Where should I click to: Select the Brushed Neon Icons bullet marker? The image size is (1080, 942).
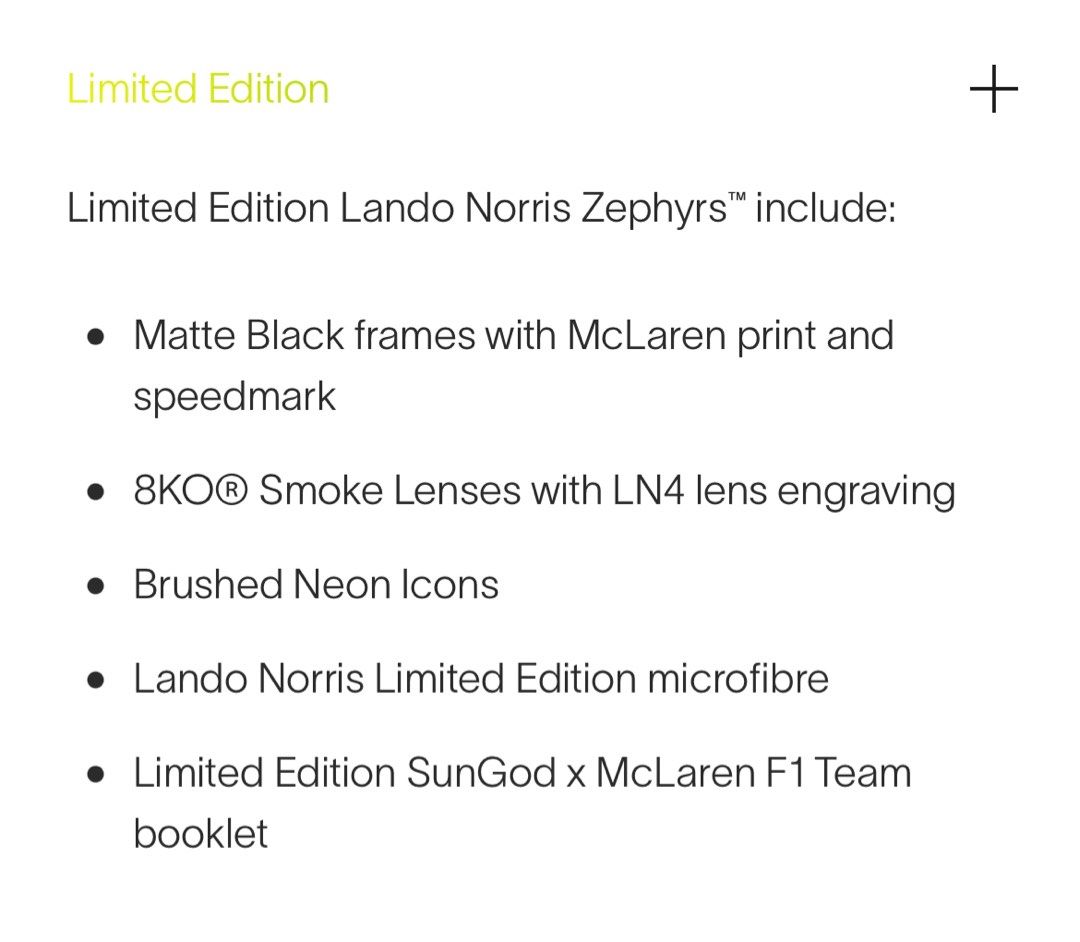pos(96,583)
